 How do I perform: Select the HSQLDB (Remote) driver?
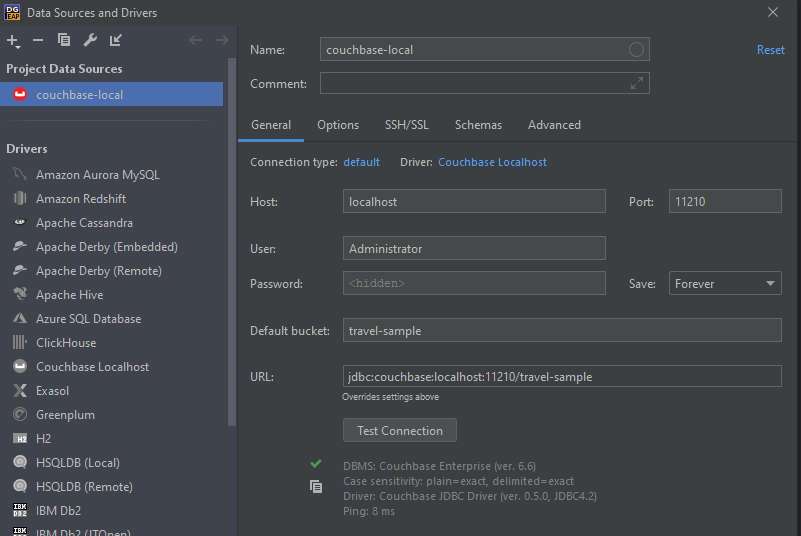111,486
